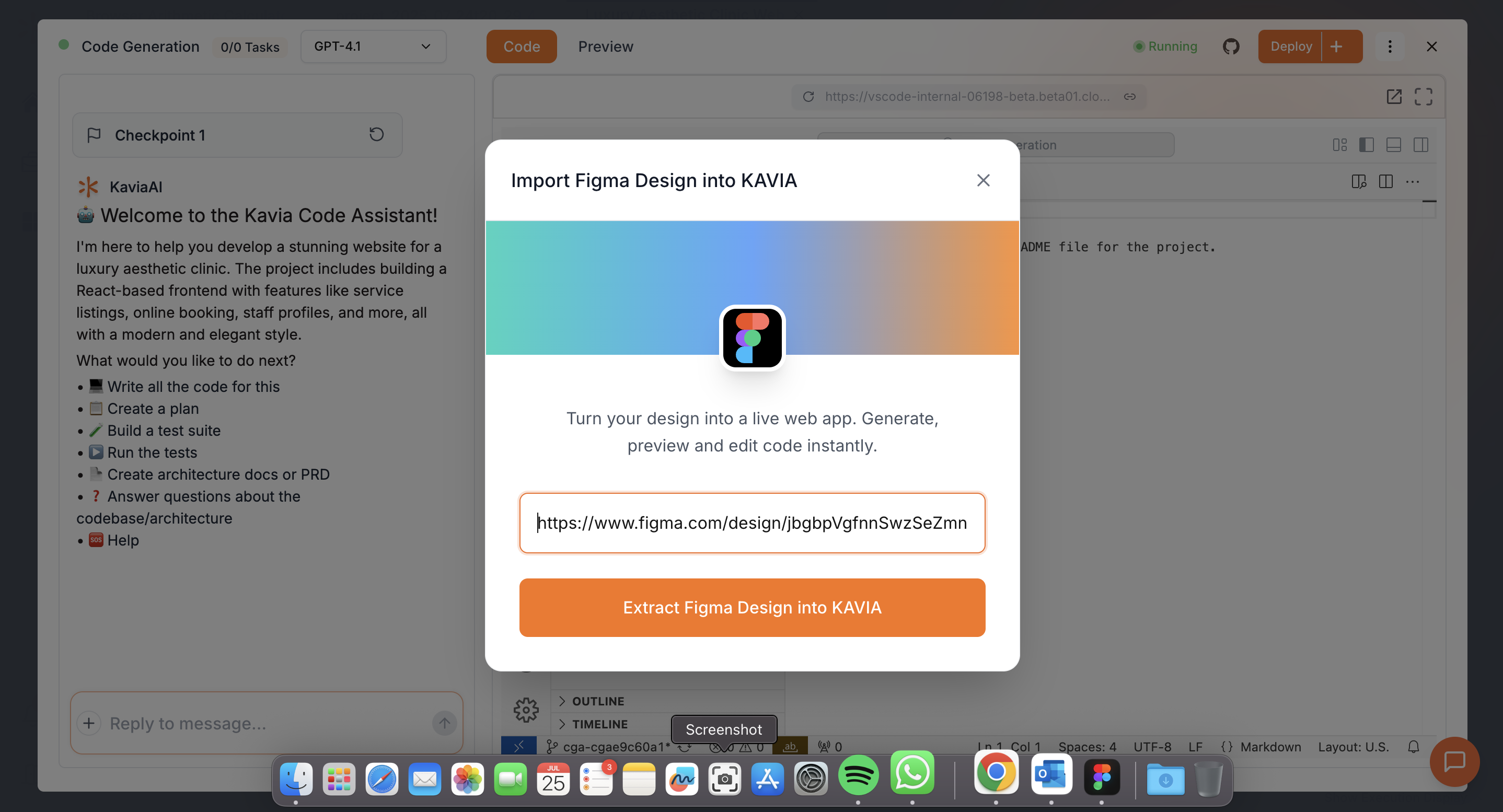1503x812 pixels.
Task: Click the Figma URL input field
Action: click(752, 523)
